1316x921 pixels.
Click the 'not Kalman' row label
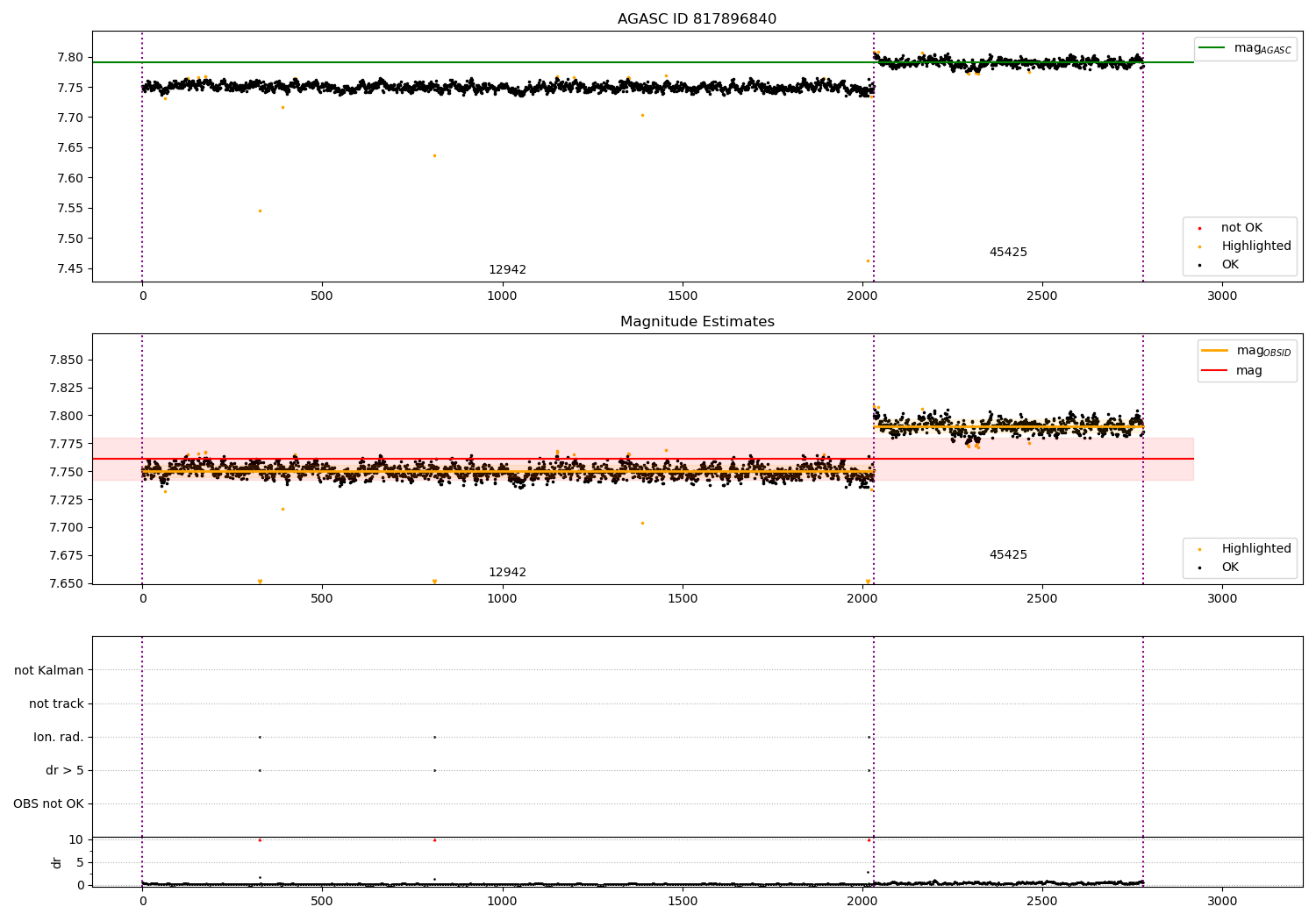click(x=49, y=670)
